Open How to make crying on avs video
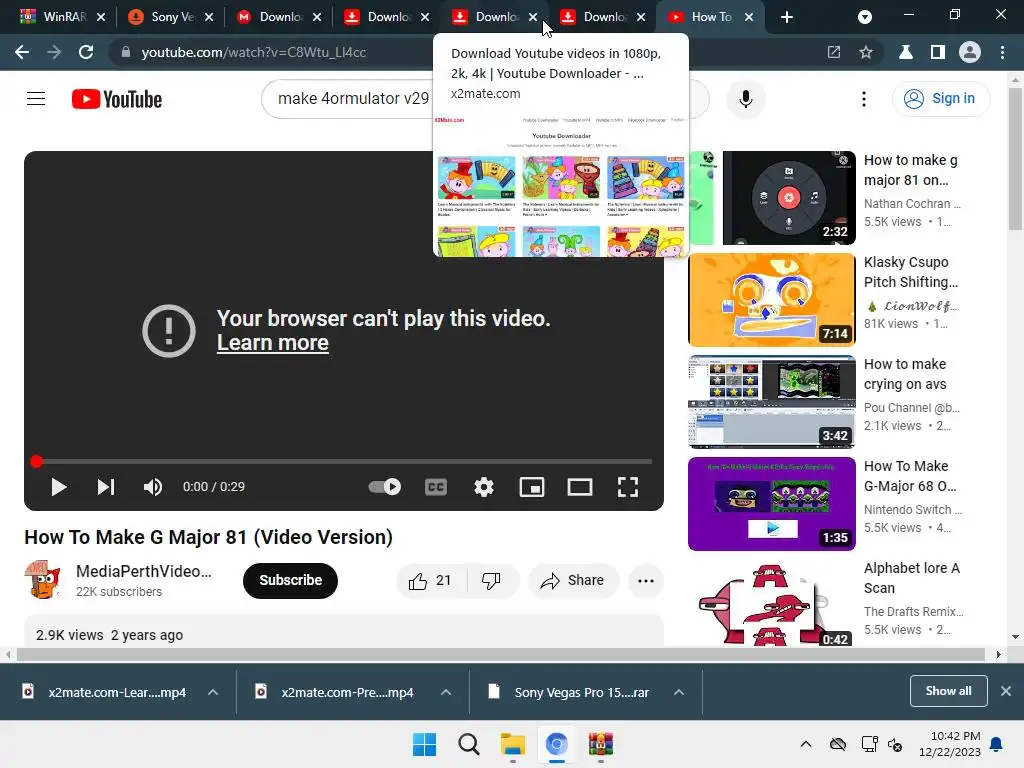This screenshot has height=768, width=1024. [772, 402]
